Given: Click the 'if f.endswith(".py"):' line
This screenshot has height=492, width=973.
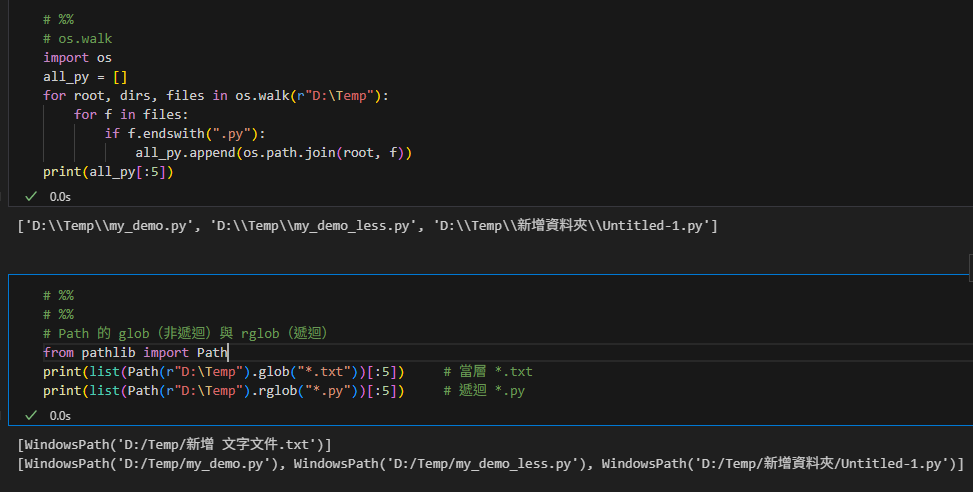Looking at the screenshot, I should [185, 133].
